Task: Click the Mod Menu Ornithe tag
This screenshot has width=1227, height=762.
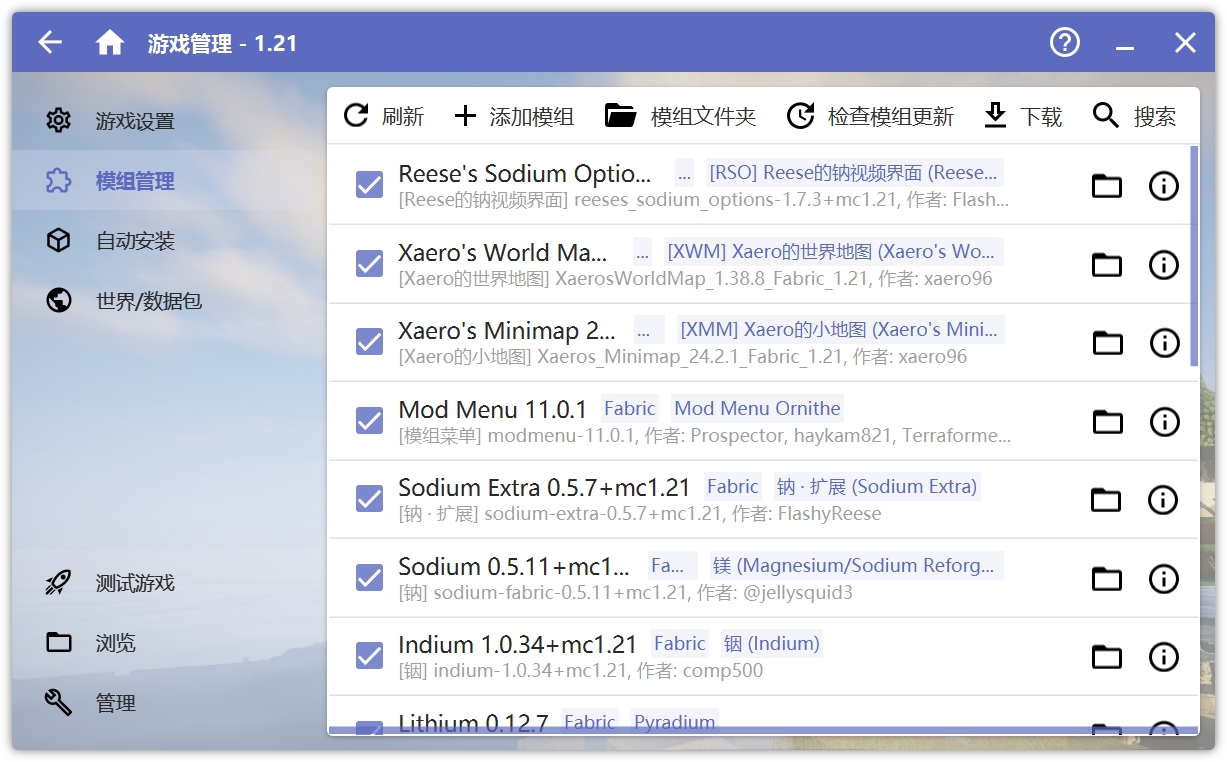Action: click(757, 408)
